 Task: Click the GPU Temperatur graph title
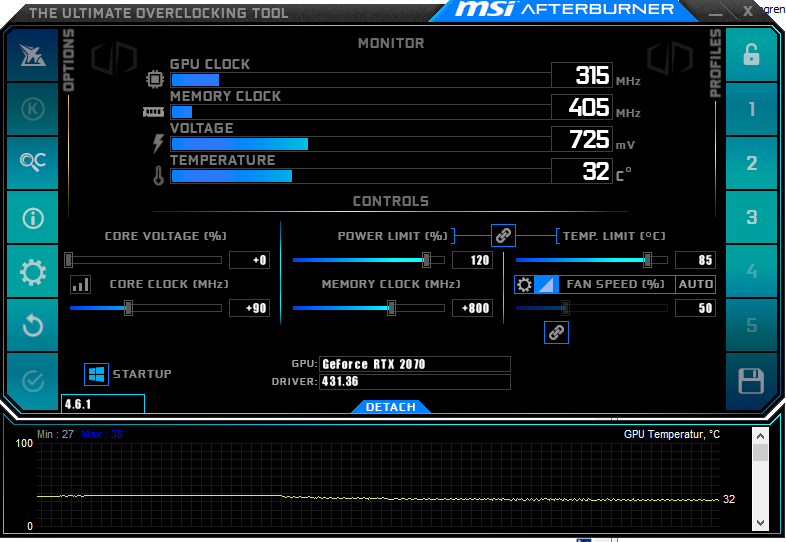(x=672, y=434)
